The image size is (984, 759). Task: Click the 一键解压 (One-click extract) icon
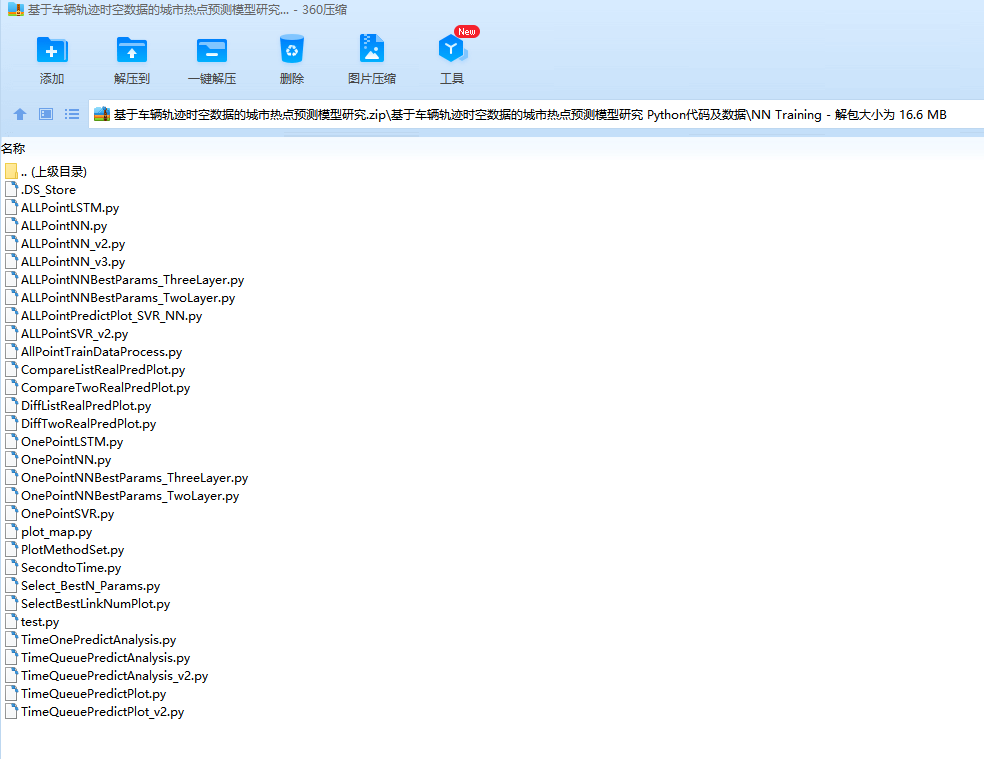[211, 50]
